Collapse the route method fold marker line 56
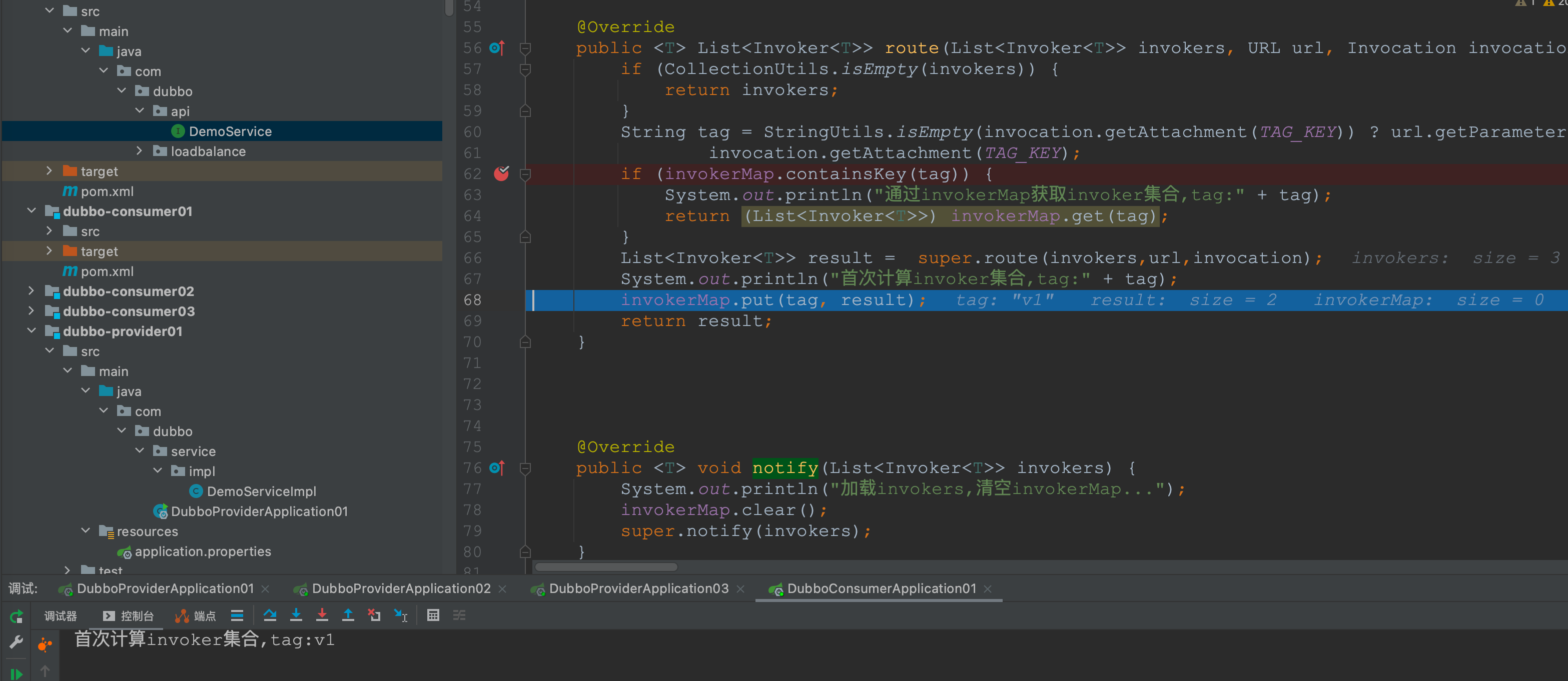The height and width of the screenshot is (681, 1568). 525,48
